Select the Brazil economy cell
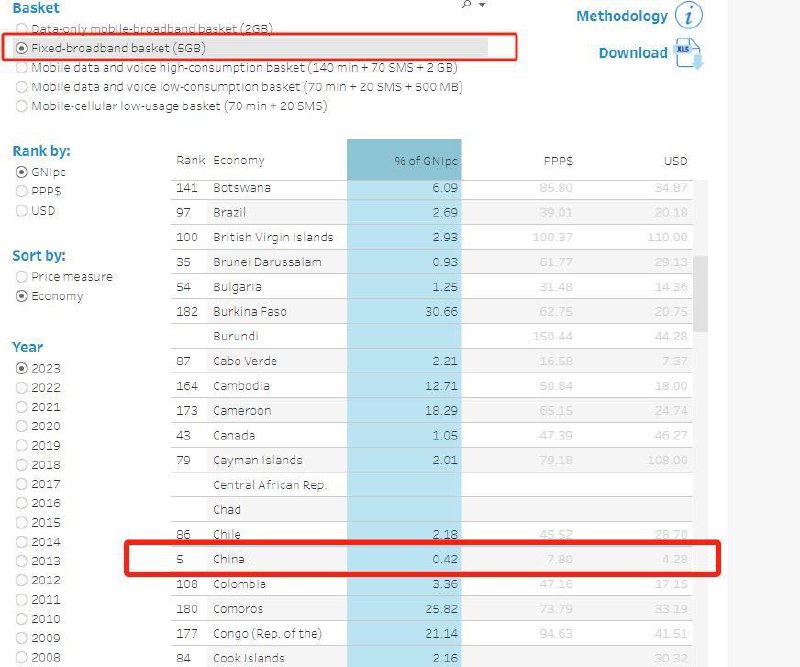The width and height of the screenshot is (800, 667). point(230,212)
